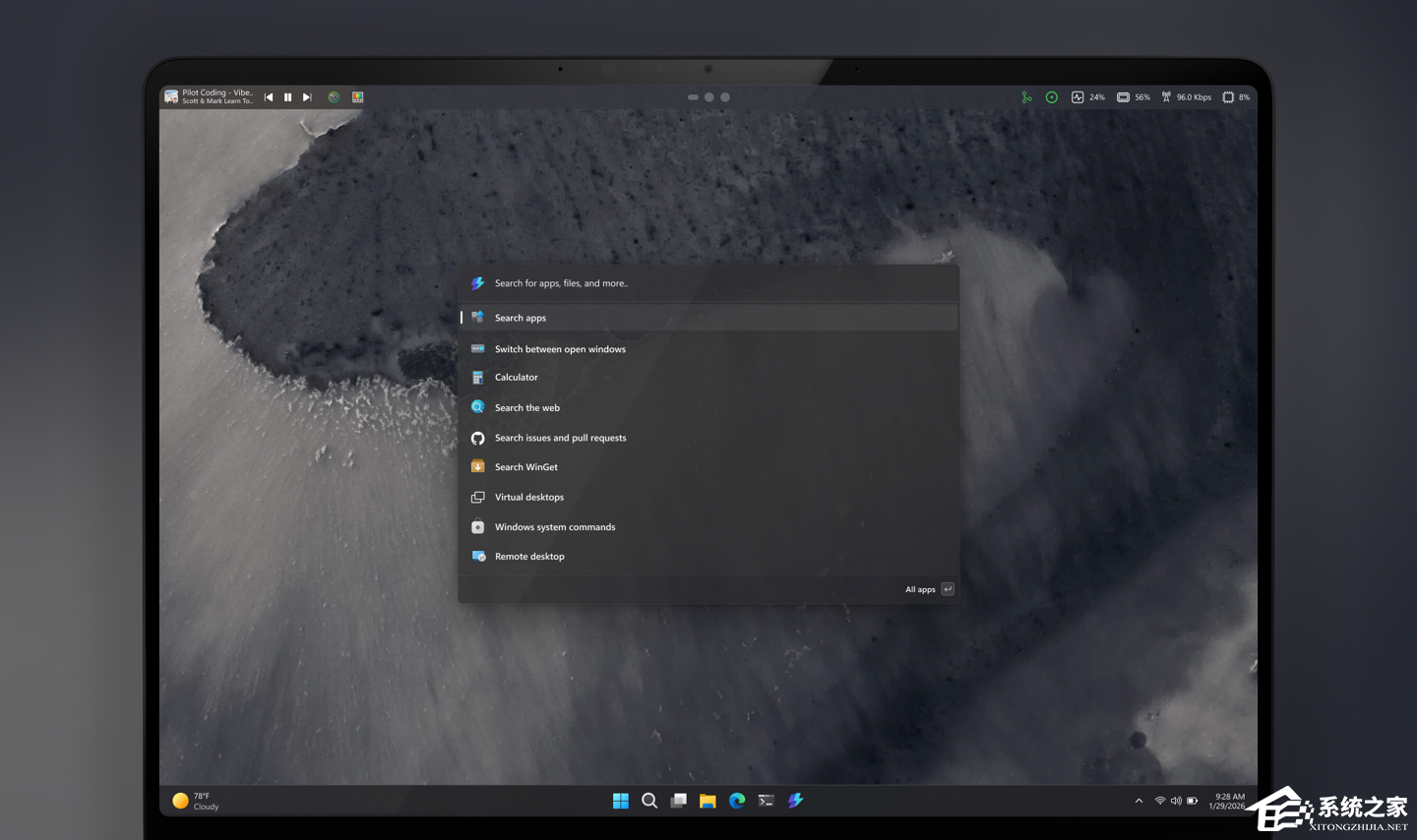Click the green circle-dot status icon
The image size is (1417, 840).
click(1052, 97)
